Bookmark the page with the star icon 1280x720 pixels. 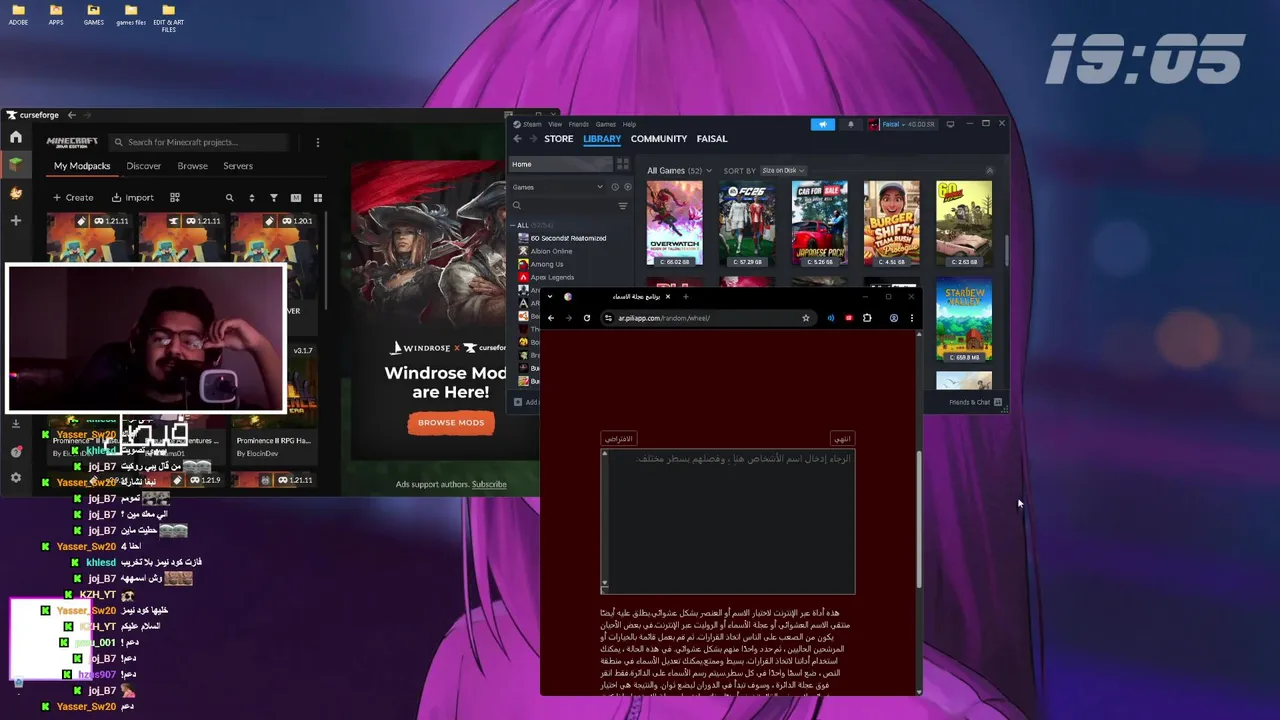click(805, 318)
